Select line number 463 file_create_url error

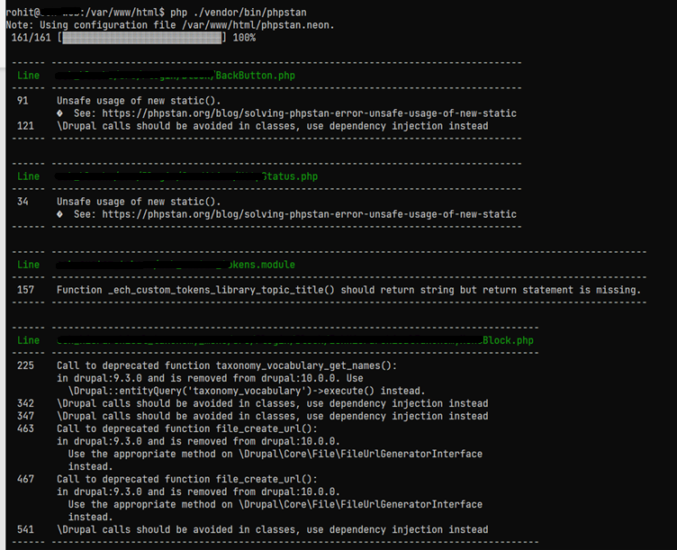25,428
